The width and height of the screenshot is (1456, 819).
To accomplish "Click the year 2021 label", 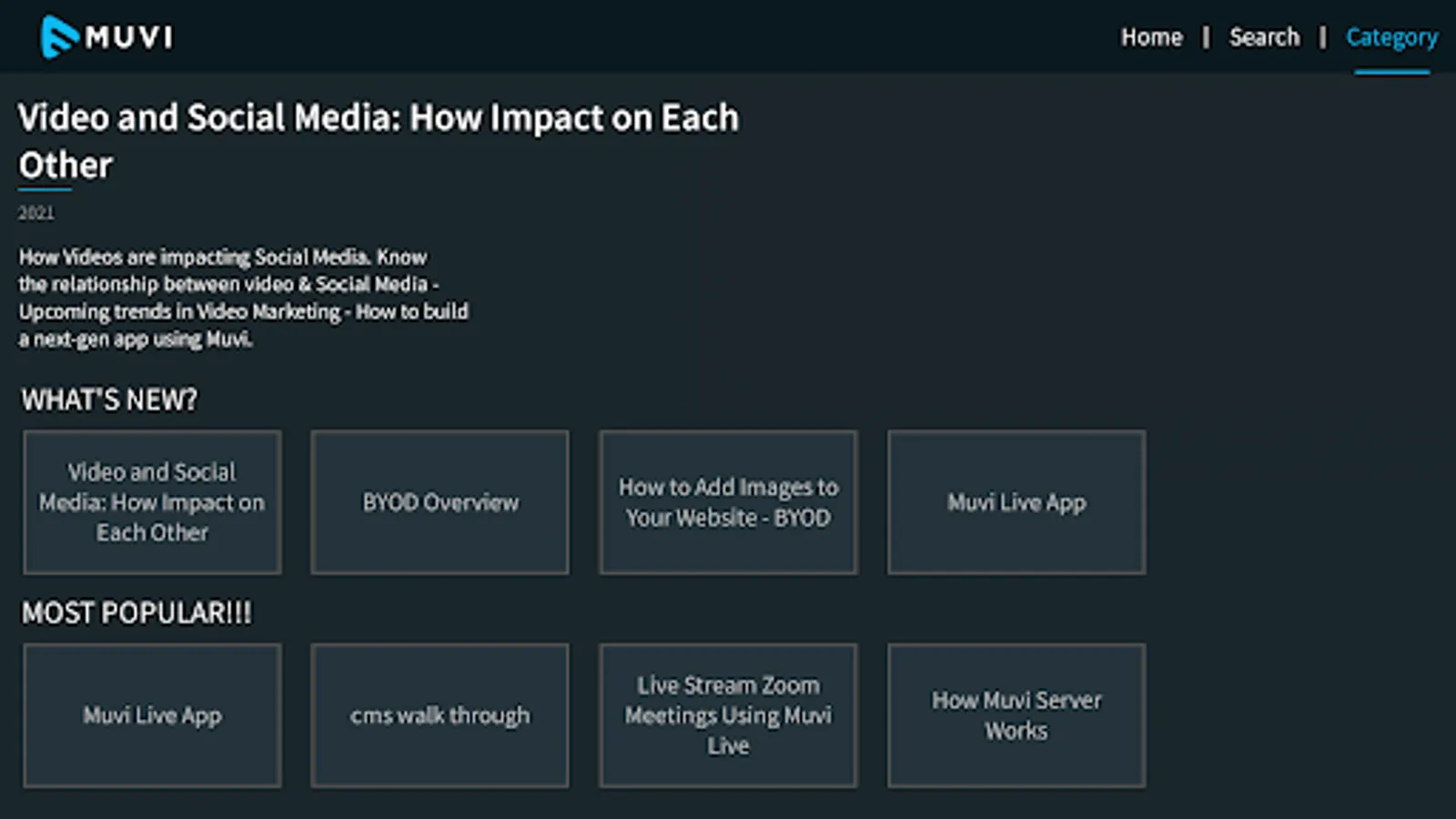I will tap(36, 213).
